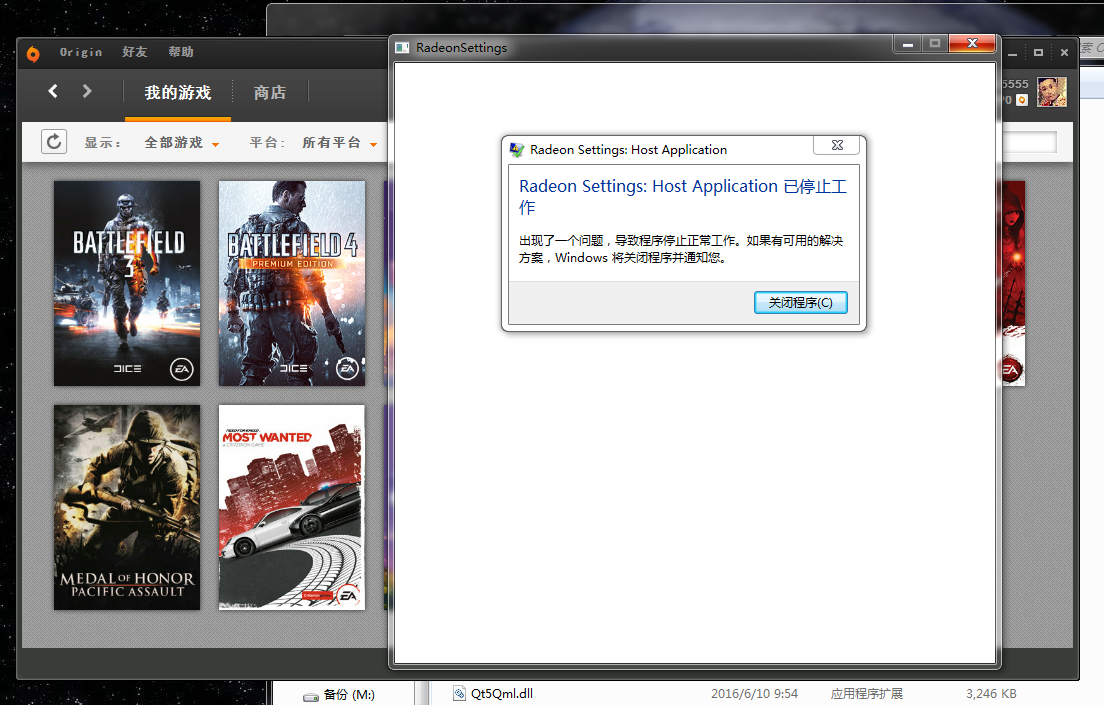Close the Radeon Settings error dialog
The width and height of the screenshot is (1104, 705).
836,145
